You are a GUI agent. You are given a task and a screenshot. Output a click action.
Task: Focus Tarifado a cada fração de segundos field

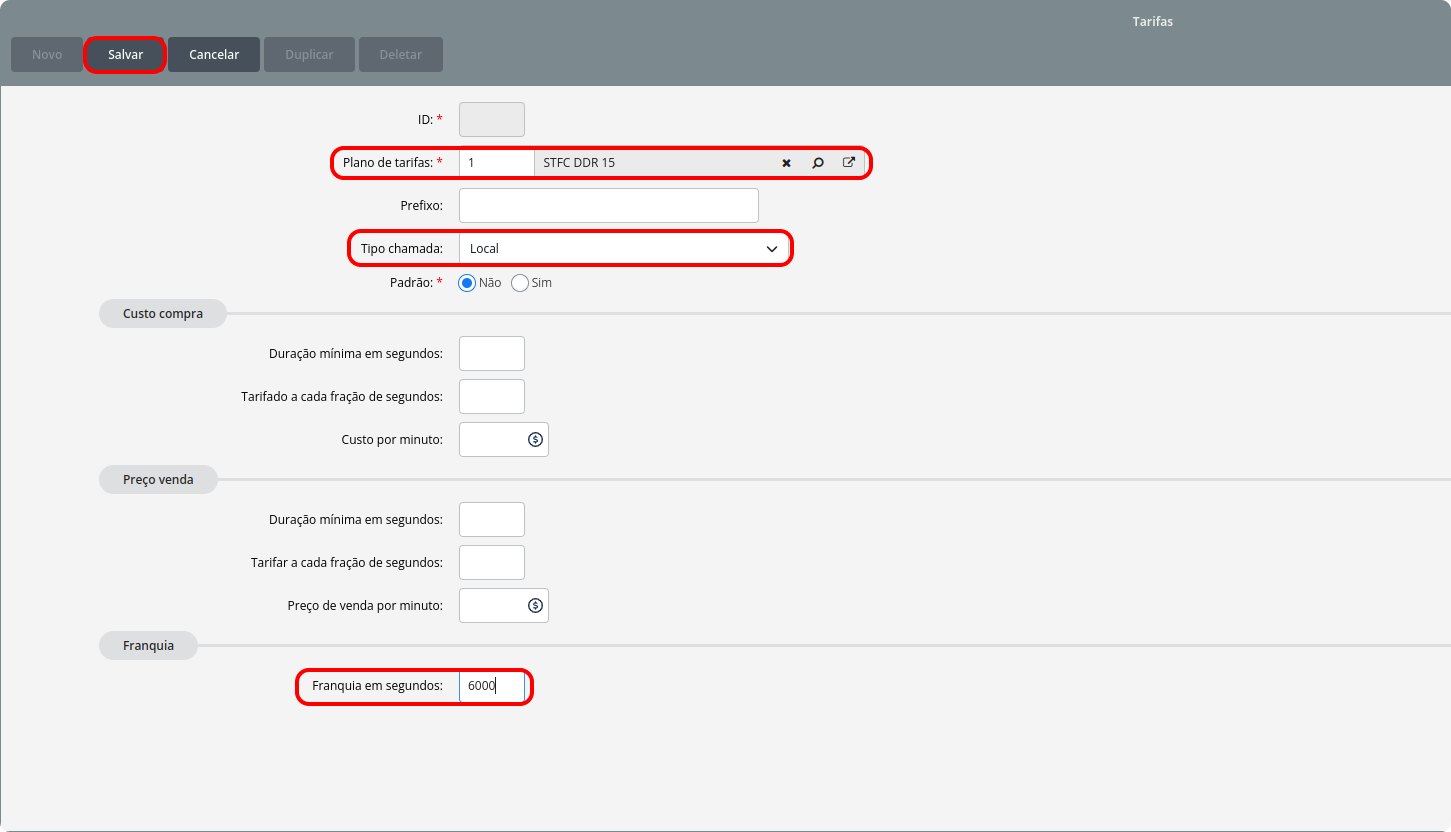492,396
